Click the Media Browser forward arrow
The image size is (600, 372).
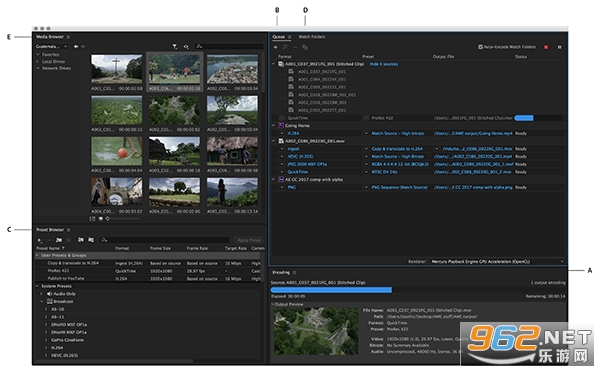click(83, 46)
